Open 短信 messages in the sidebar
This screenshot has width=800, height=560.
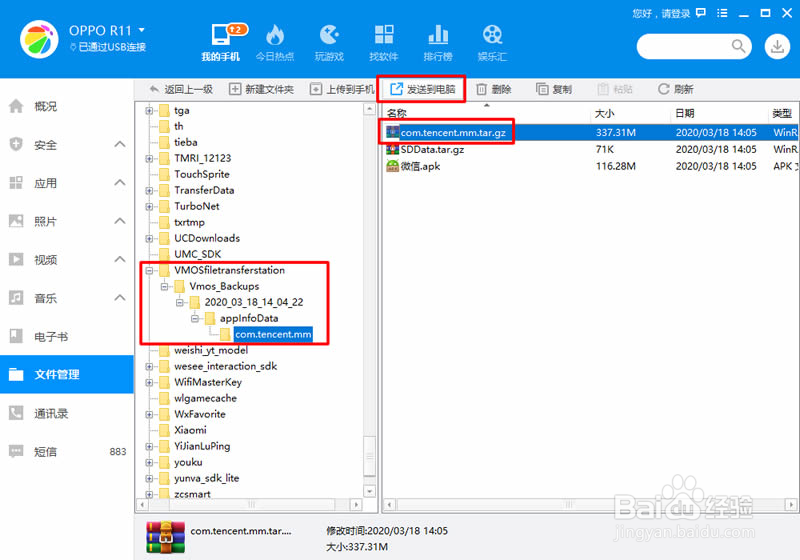pyautogui.click(x=66, y=451)
